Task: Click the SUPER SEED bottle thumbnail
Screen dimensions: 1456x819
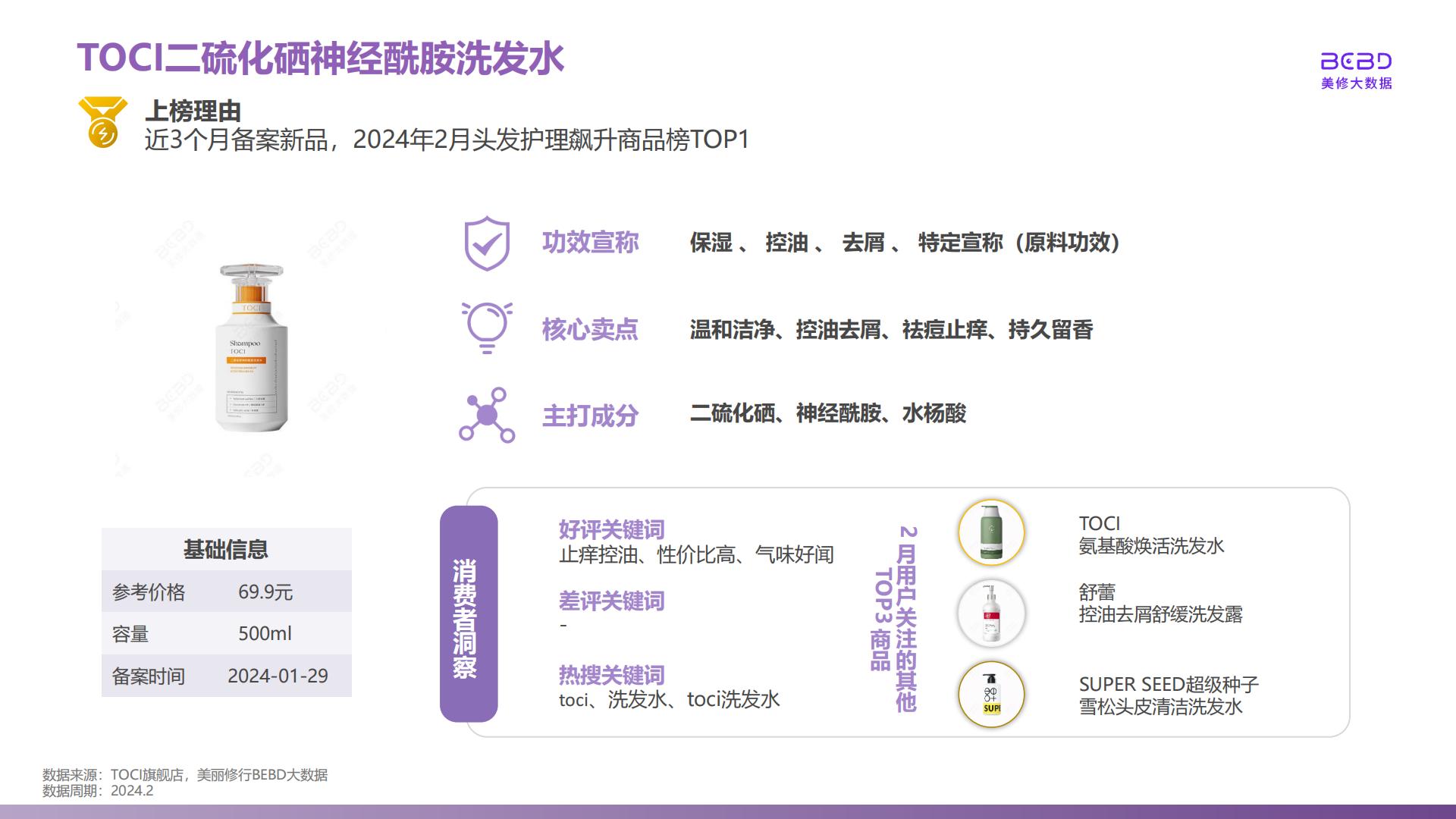Action: click(991, 695)
